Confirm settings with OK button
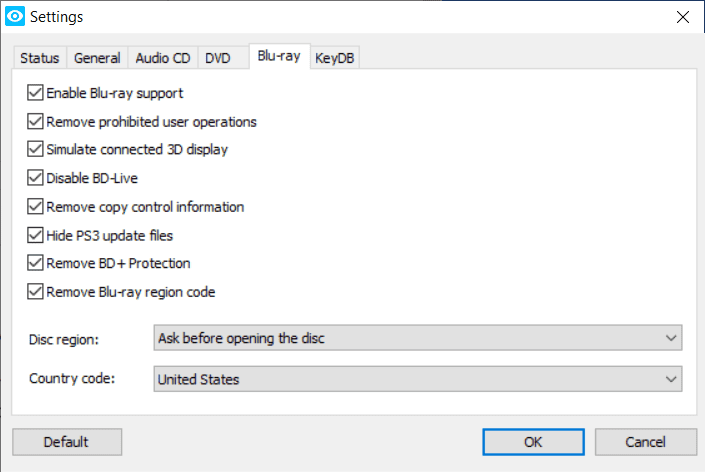Screen dimensions: 705x472 click(x=533, y=442)
